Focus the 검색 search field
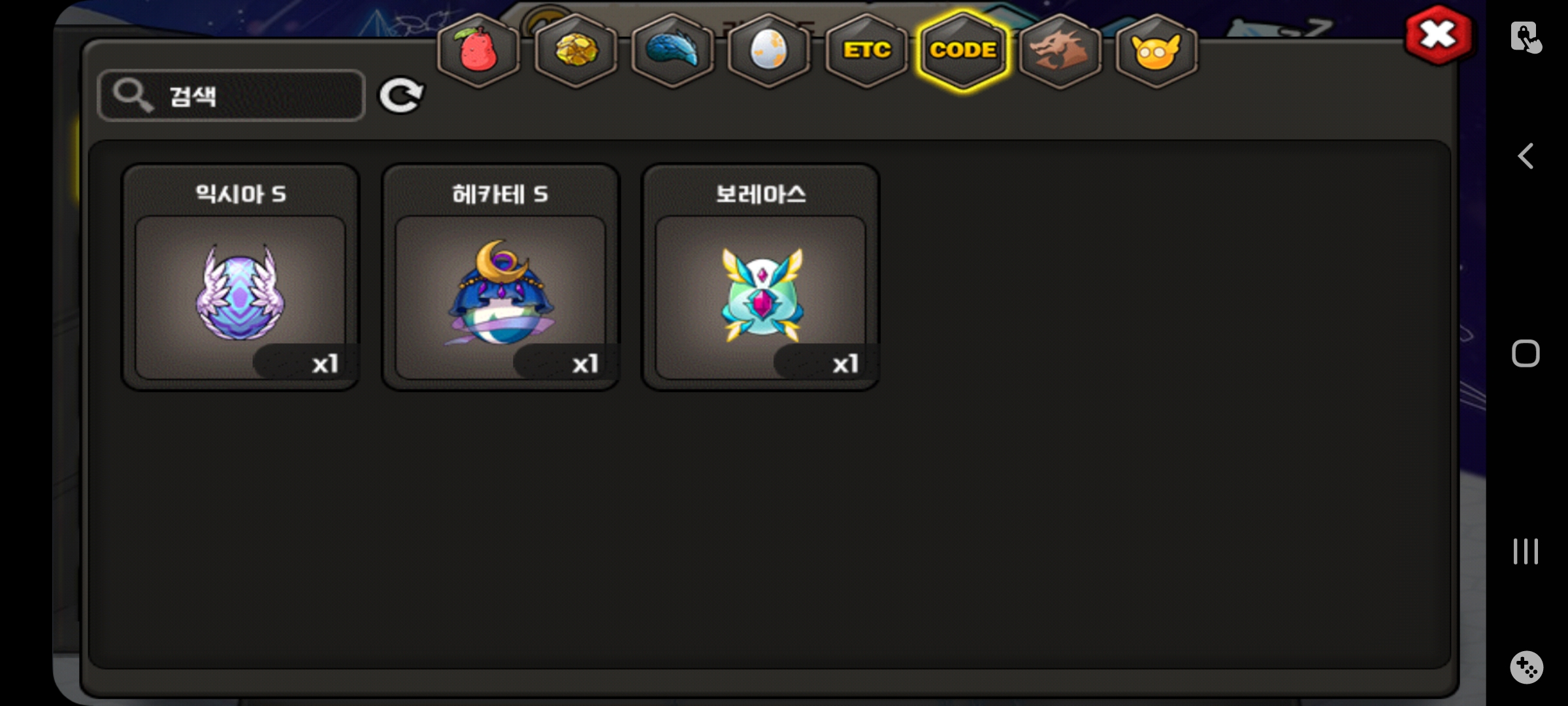The height and width of the screenshot is (706, 1568). [x=231, y=95]
